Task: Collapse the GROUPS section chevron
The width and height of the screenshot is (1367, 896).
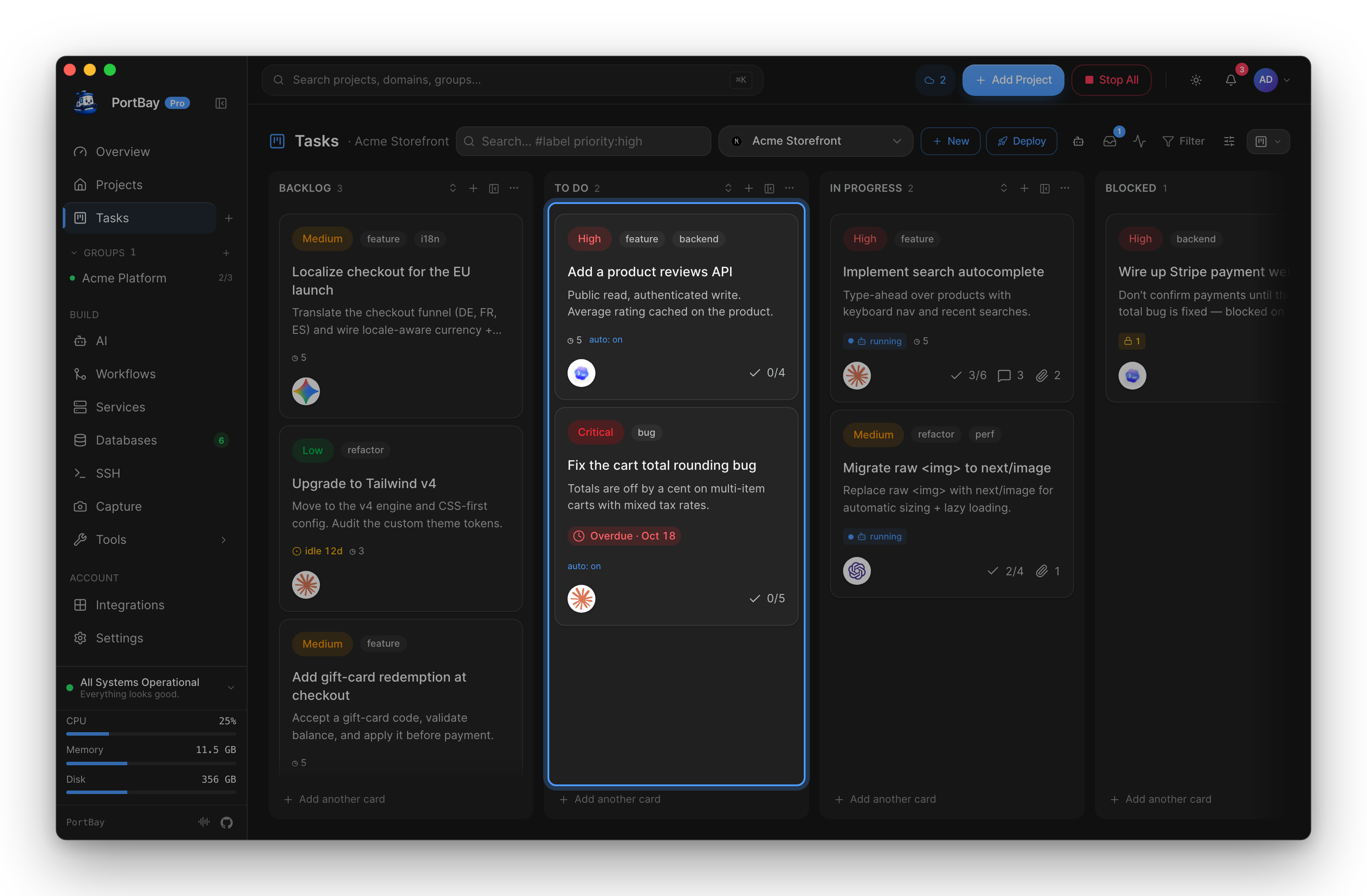Action: (x=74, y=253)
